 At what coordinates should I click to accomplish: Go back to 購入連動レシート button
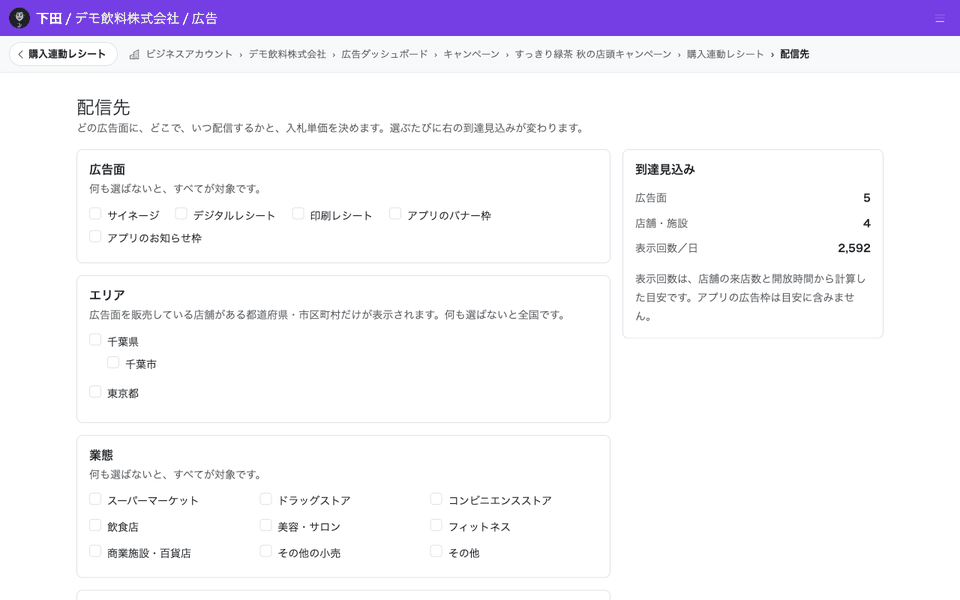63,54
